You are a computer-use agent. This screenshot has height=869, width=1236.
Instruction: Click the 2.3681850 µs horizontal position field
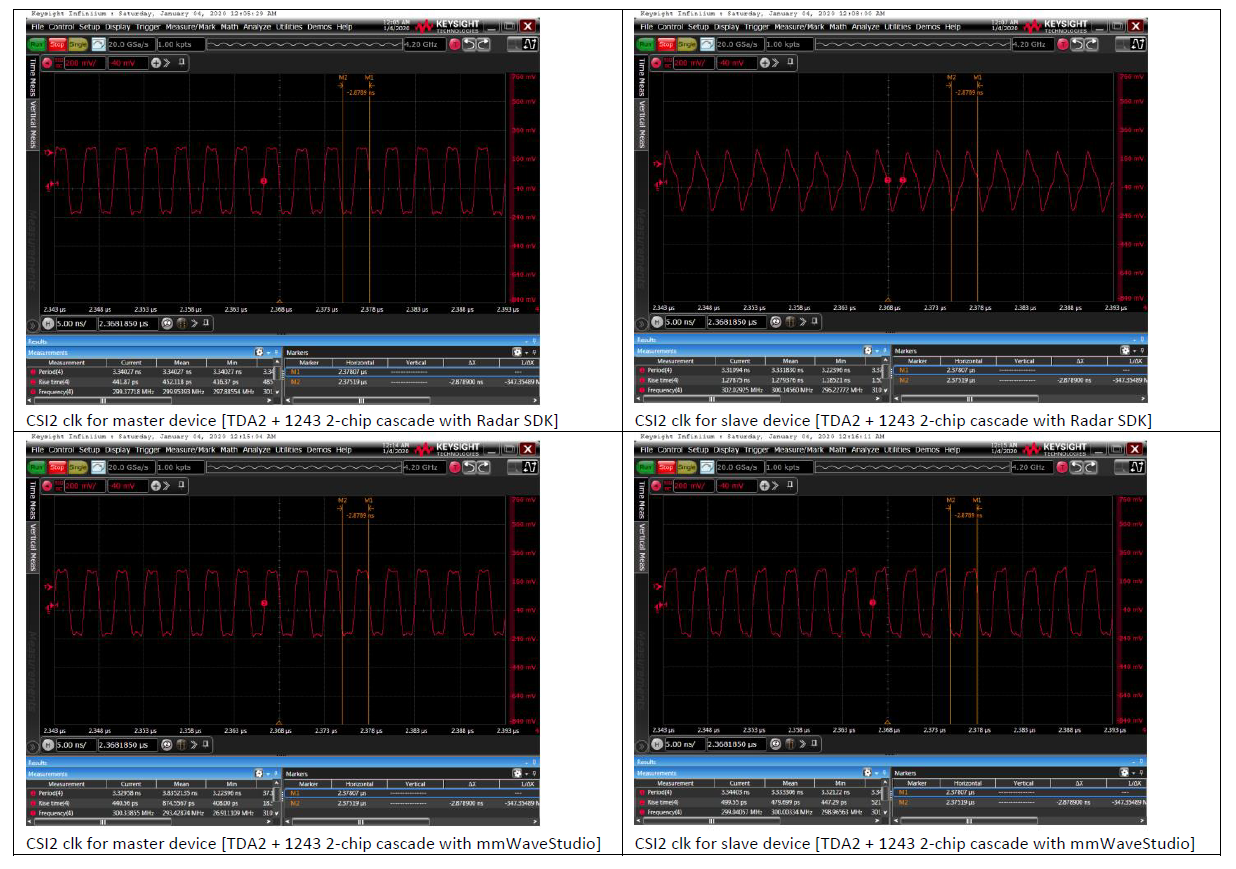click(129, 324)
